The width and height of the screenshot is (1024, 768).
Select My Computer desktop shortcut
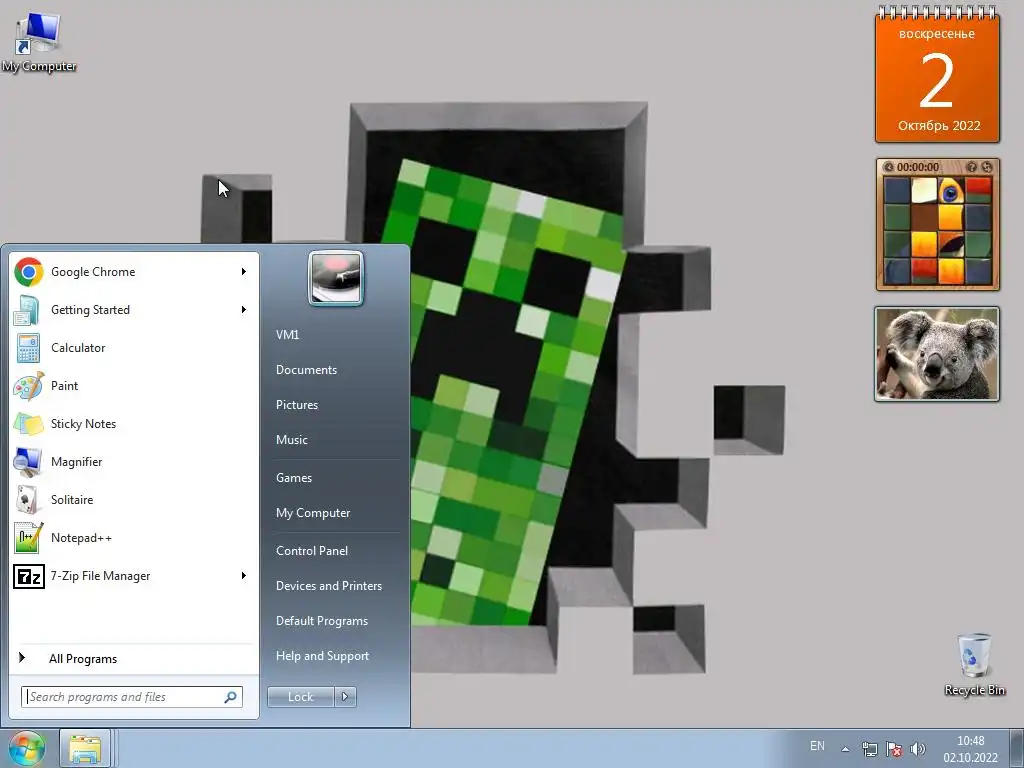point(39,41)
